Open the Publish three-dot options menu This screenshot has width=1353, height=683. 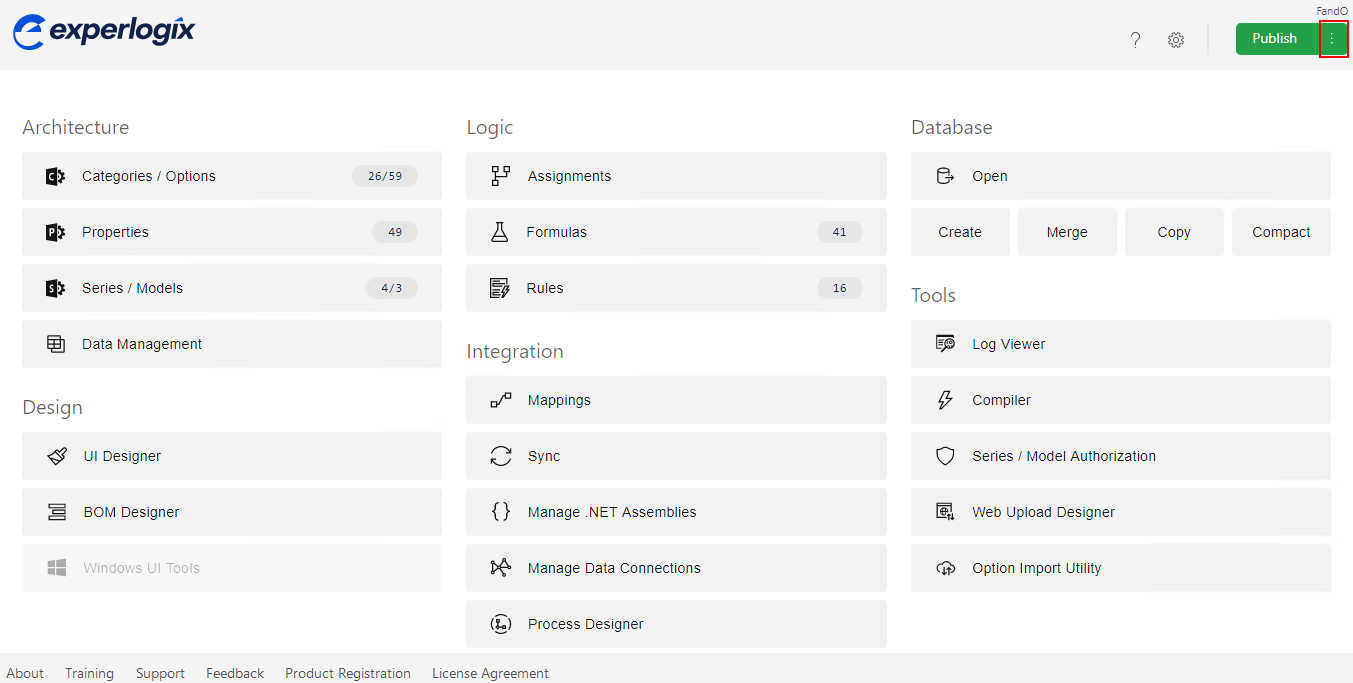(x=1333, y=39)
